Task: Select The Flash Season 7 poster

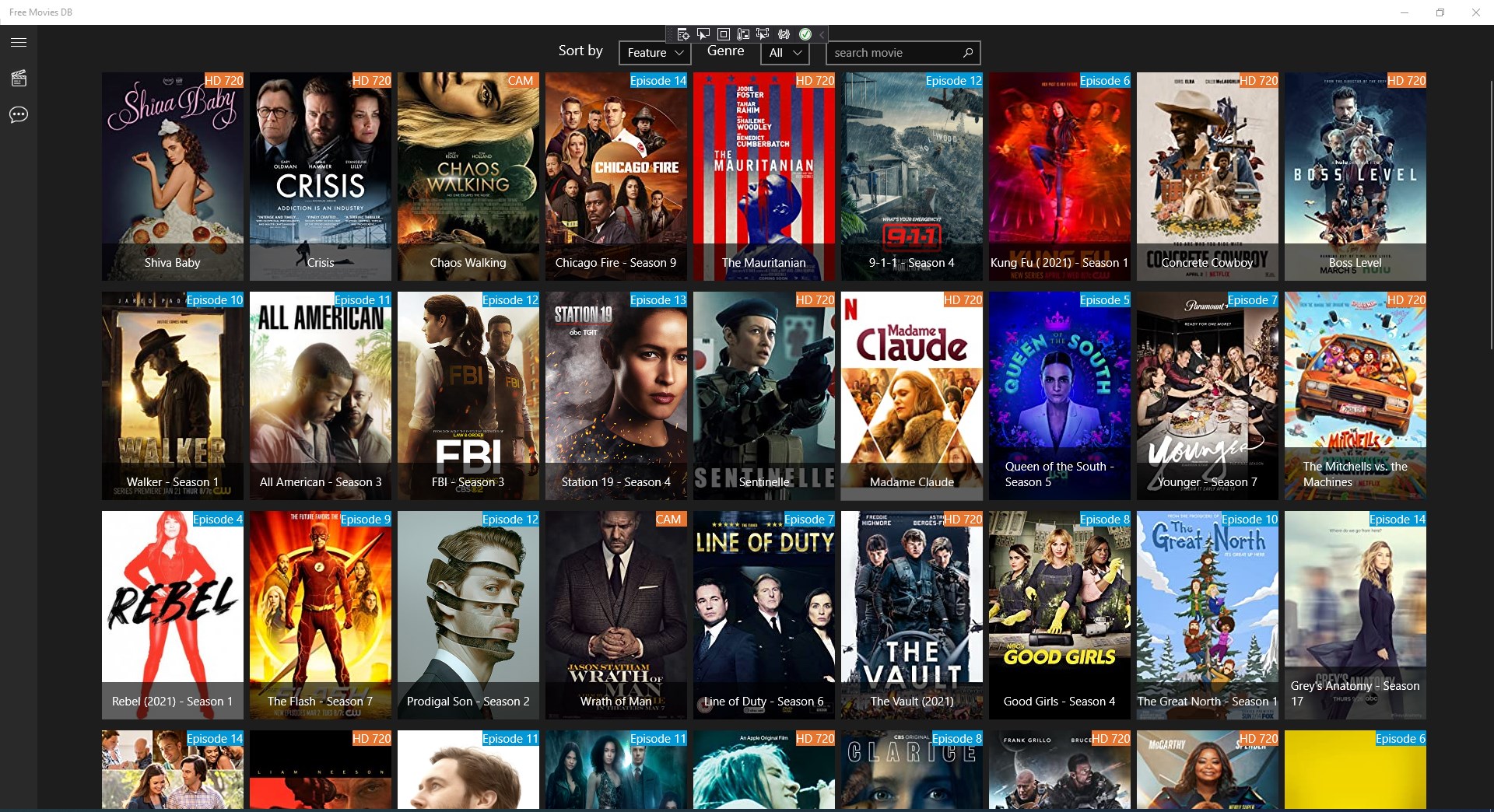Action: pyautogui.click(x=321, y=615)
